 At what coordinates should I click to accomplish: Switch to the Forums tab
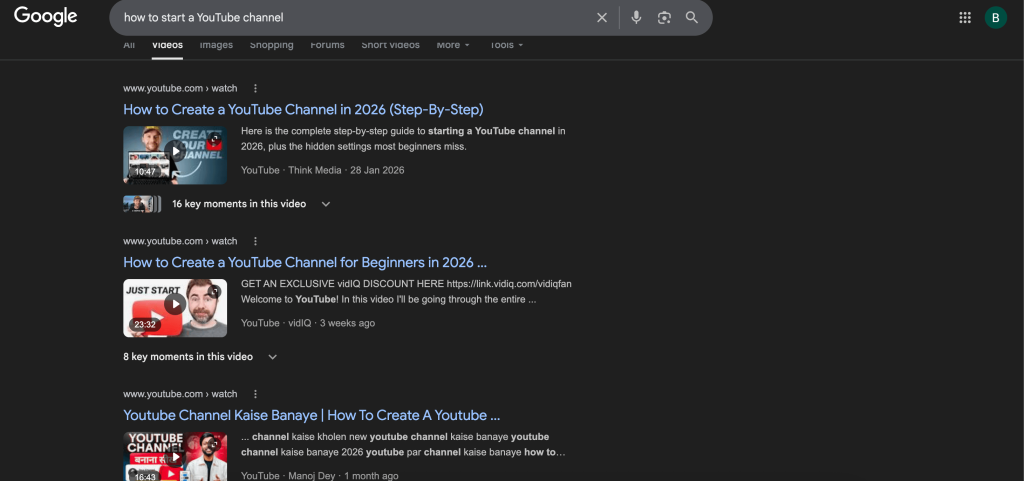click(327, 45)
